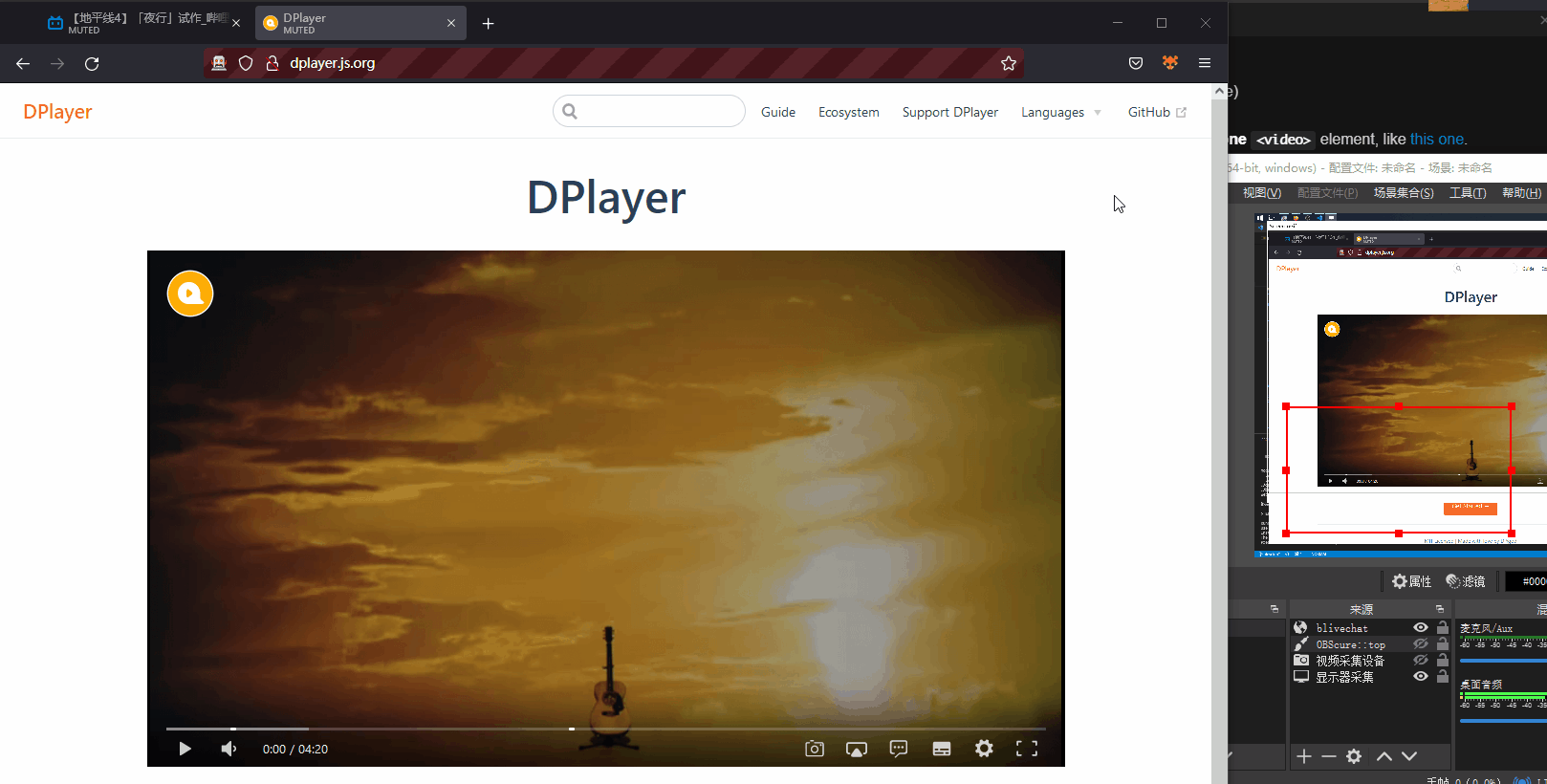
Task: Focus the DPlayer site search box
Action: [x=649, y=111]
